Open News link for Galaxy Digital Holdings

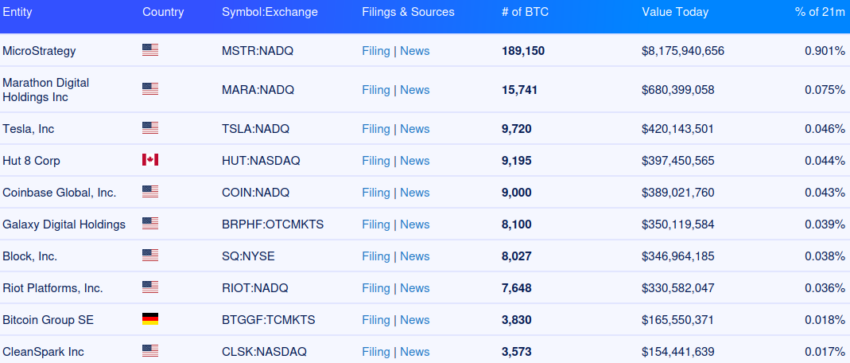click(415, 224)
